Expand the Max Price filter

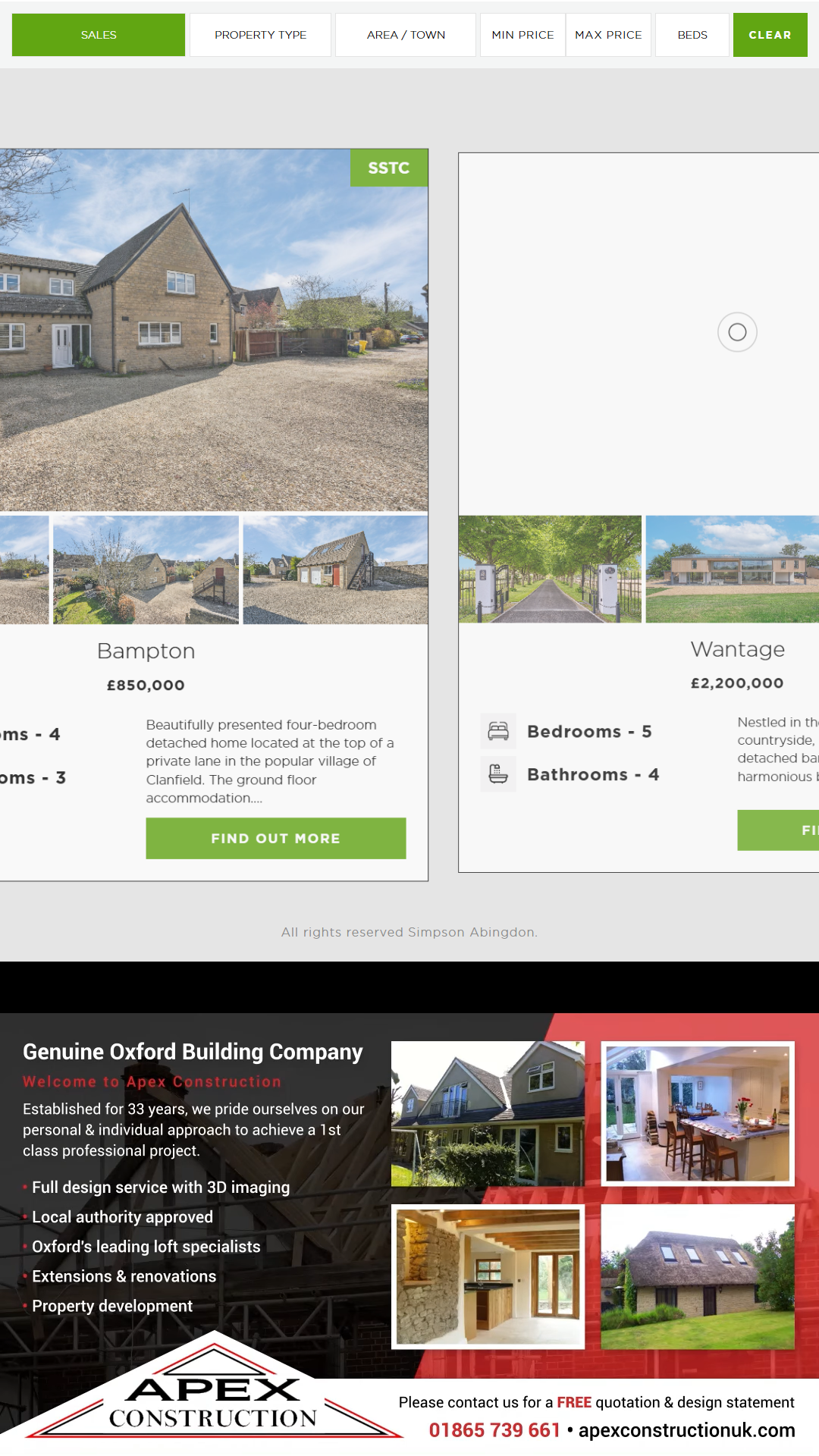(608, 35)
